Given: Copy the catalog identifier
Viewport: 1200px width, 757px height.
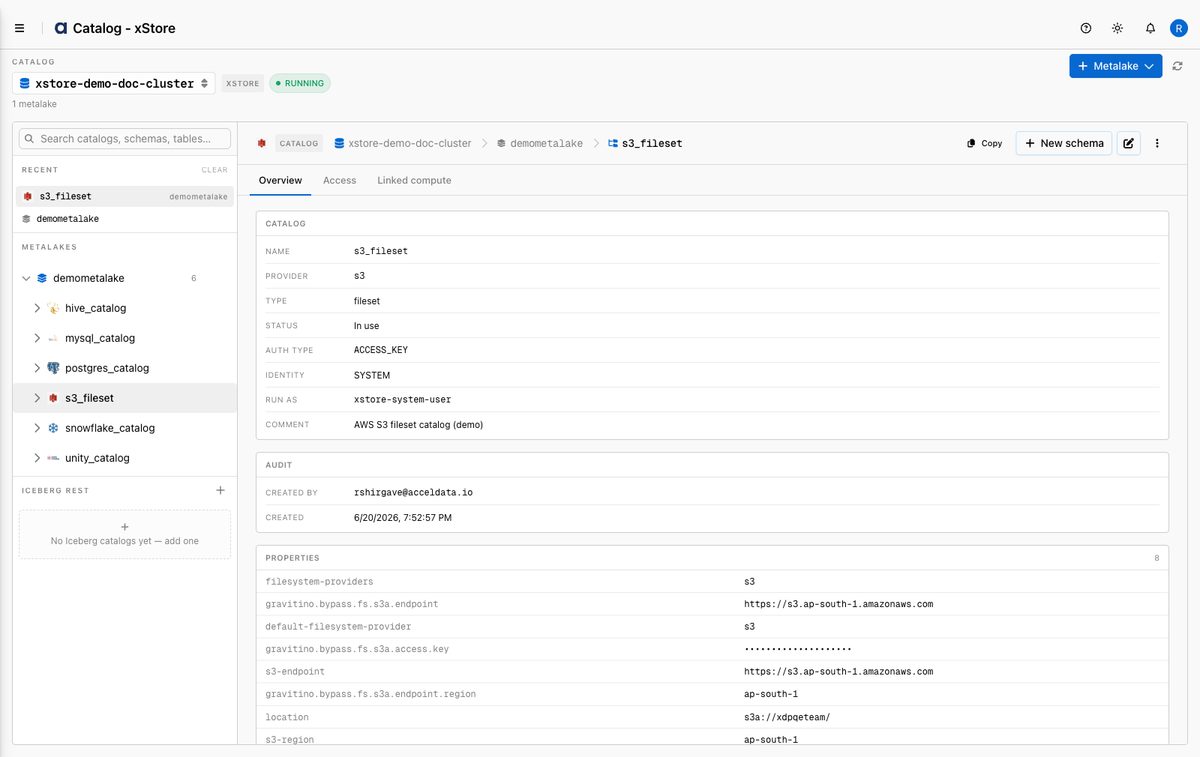Looking at the screenshot, I should pyautogui.click(x=985, y=143).
